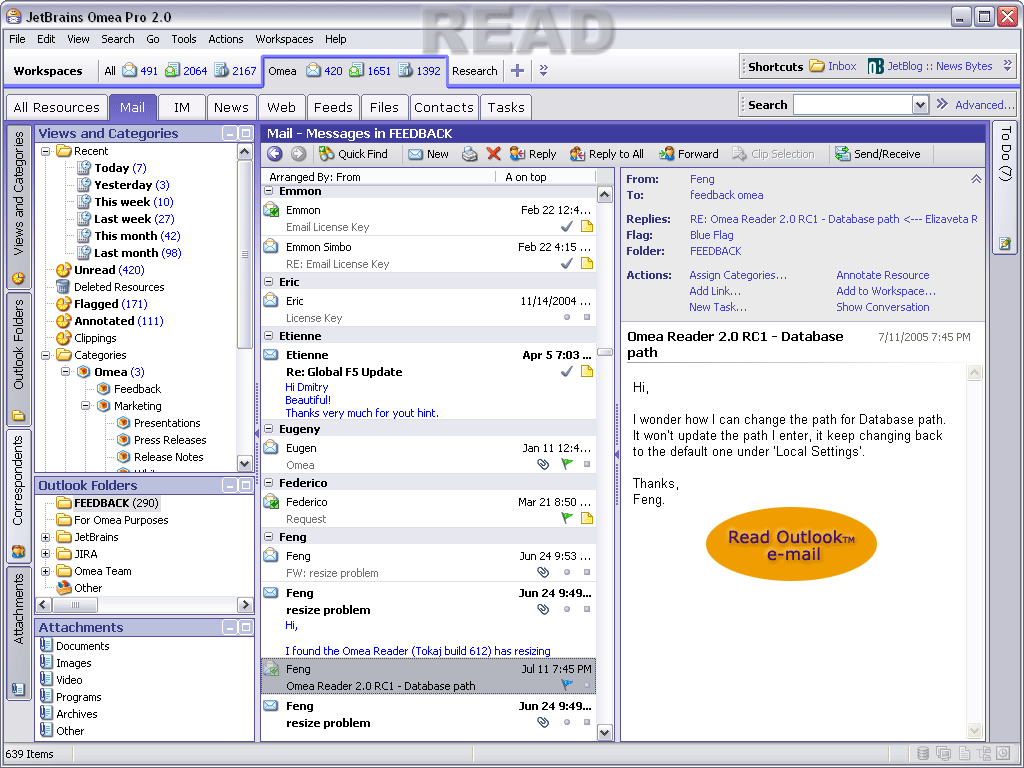Collapse the Recent tree node
Screen dimensions: 1024x768
click(46, 151)
